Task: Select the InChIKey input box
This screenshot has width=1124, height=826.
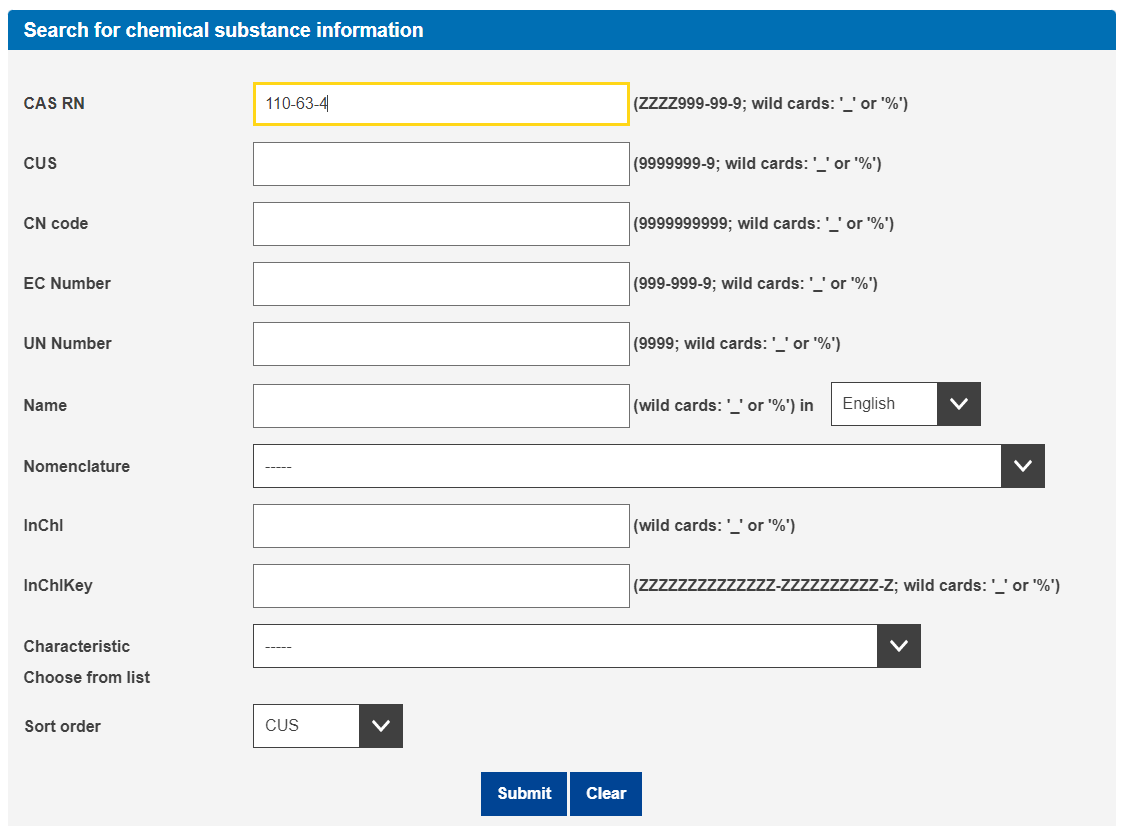Action: (441, 586)
